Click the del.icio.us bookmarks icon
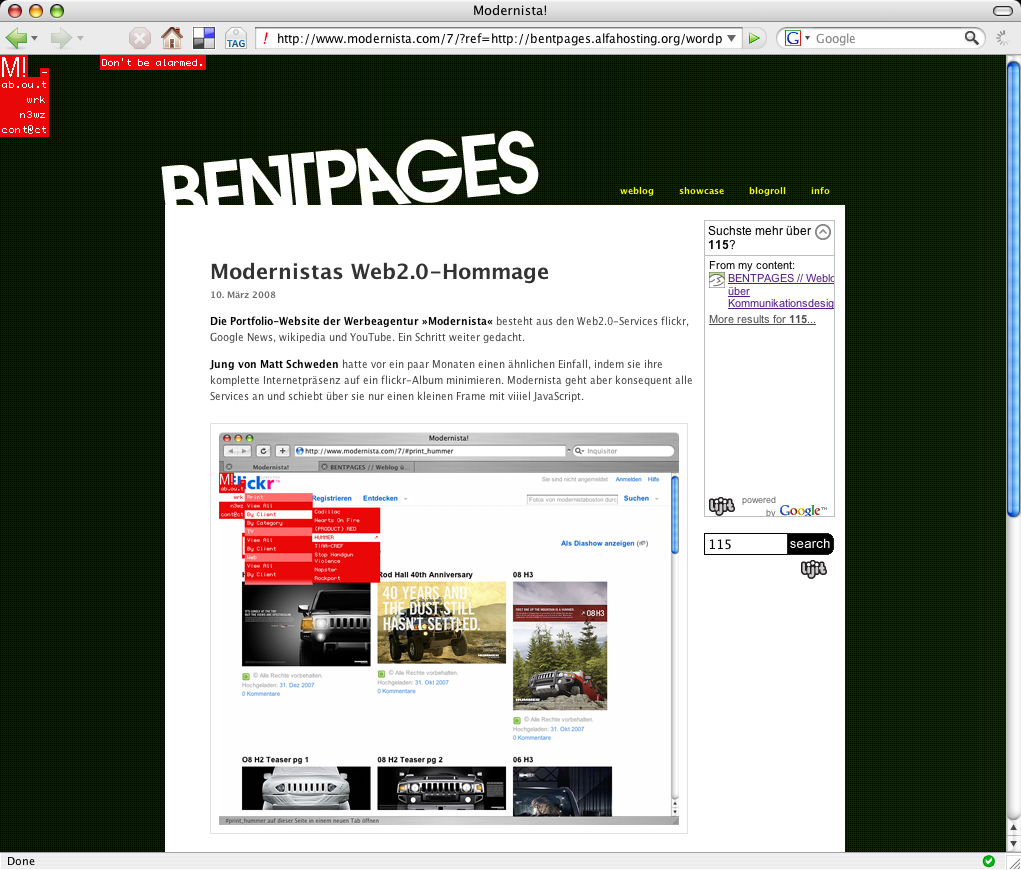The height and width of the screenshot is (870, 1021). tap(204, 38)
